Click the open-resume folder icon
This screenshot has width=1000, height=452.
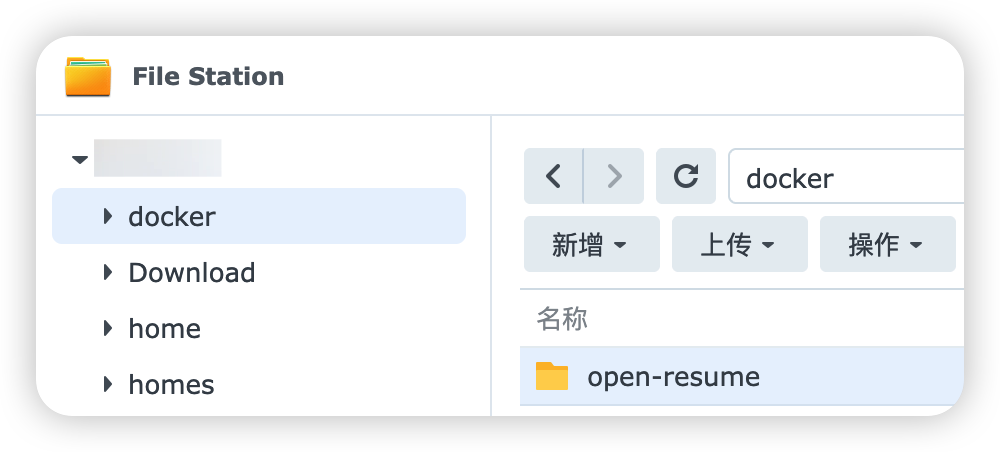coord(551,377)
